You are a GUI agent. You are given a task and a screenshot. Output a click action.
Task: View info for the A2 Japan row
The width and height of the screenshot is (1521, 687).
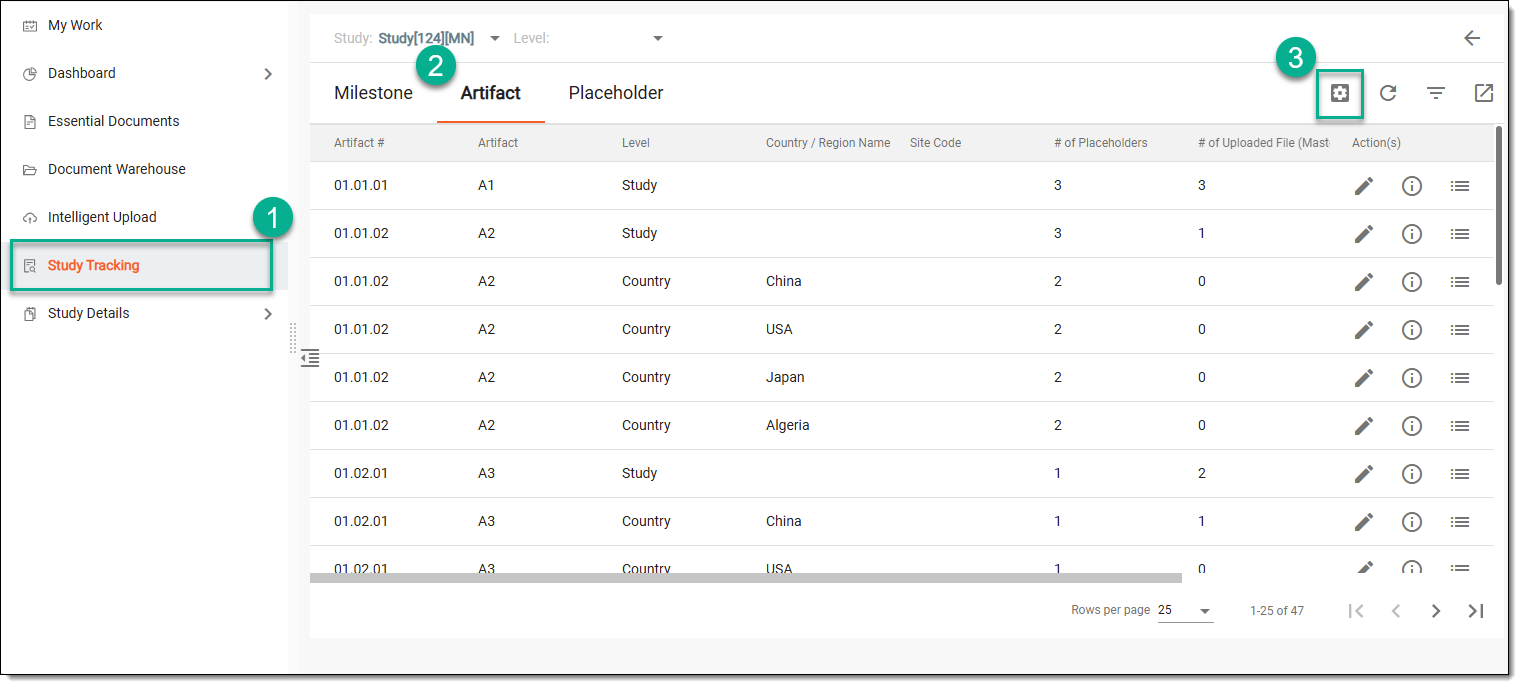(x=1412, y=378)
